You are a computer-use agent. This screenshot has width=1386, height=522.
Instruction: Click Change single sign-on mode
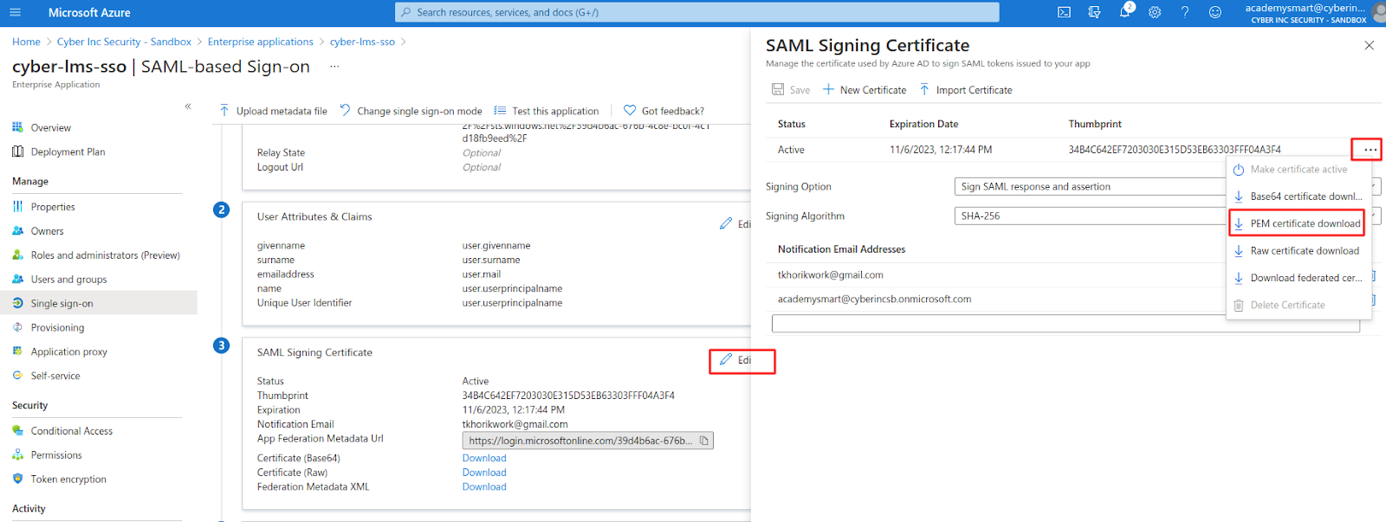pos(410,111)
